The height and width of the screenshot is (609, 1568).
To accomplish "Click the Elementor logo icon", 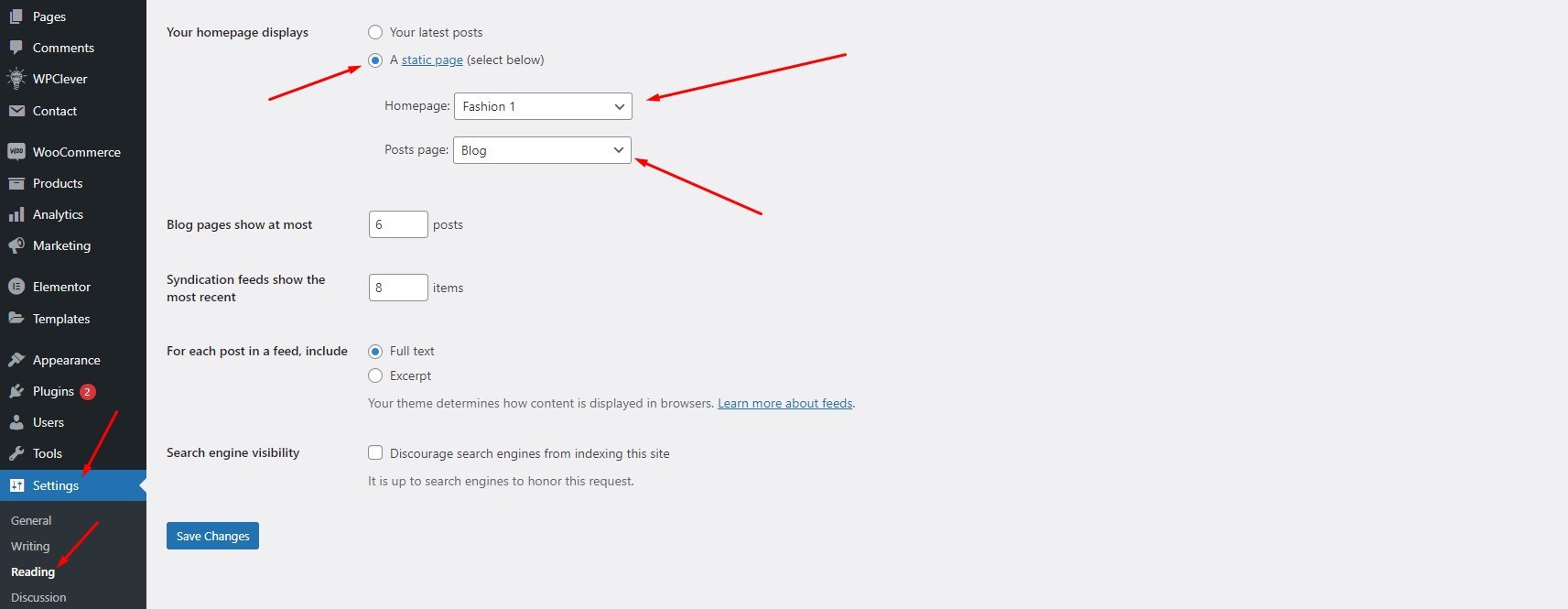I will pos(16,287).
